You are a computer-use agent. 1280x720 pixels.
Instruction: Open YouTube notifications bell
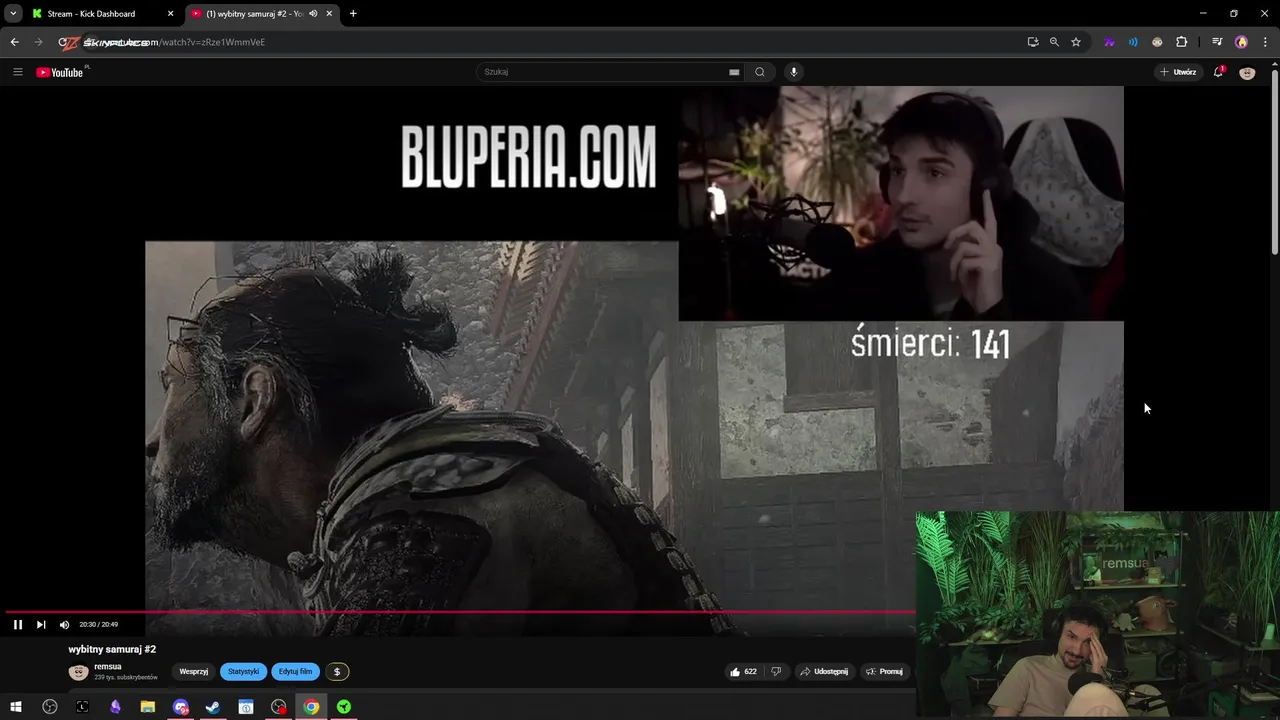(1218, 72)
